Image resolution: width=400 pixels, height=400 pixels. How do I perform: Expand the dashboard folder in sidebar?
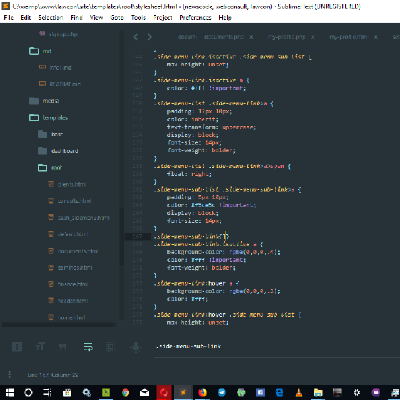pyautogui.click(x=65, y=151)
